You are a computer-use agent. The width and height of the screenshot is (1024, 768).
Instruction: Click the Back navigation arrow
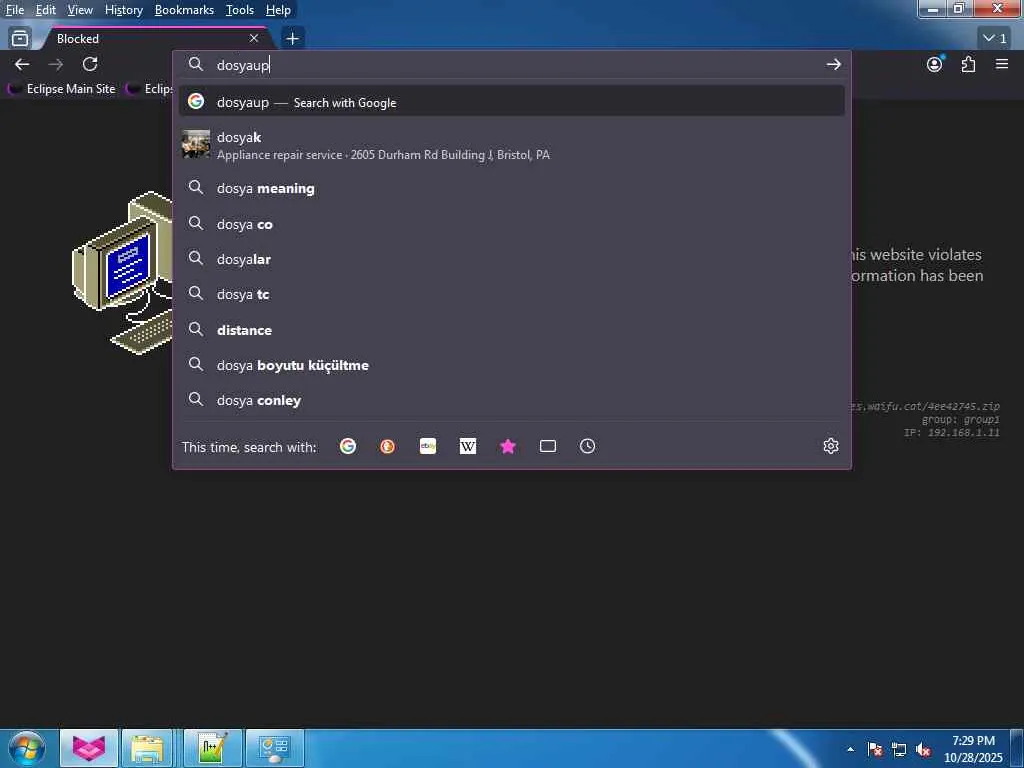tap(22, 64)
